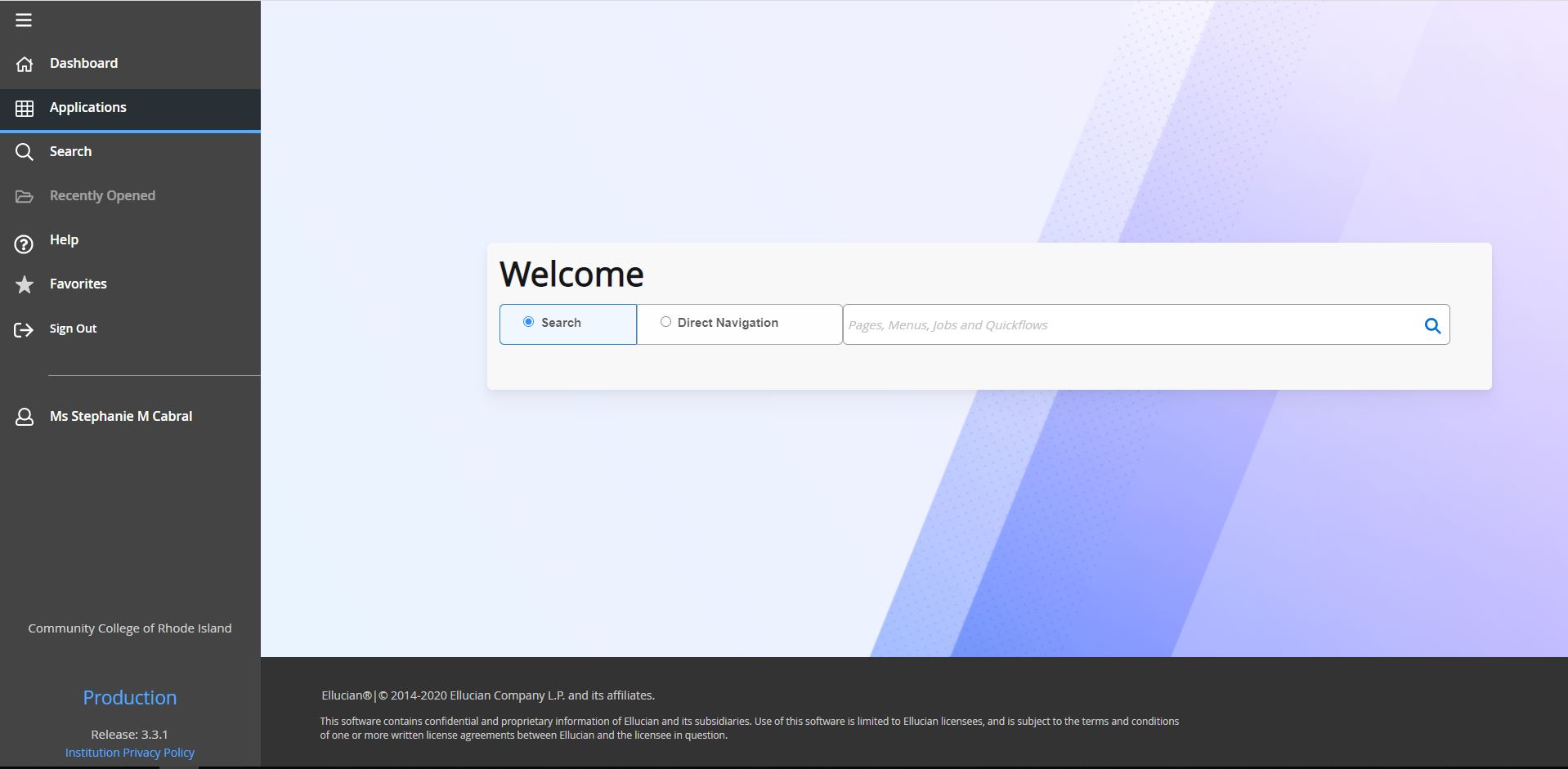This screenshot has width=1568, height=769.
Task: Click the Favorites star icon
Action: (25, 284)
